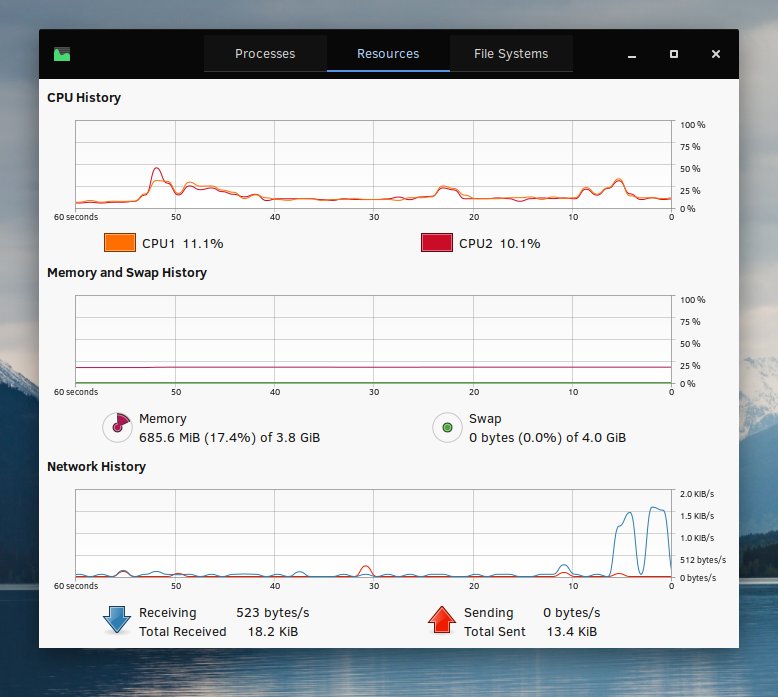The image size is (778, 697).
Task: Click the Memory 685.6 MiB usage text
Action: pyautogui.click(x=229, y=438)
